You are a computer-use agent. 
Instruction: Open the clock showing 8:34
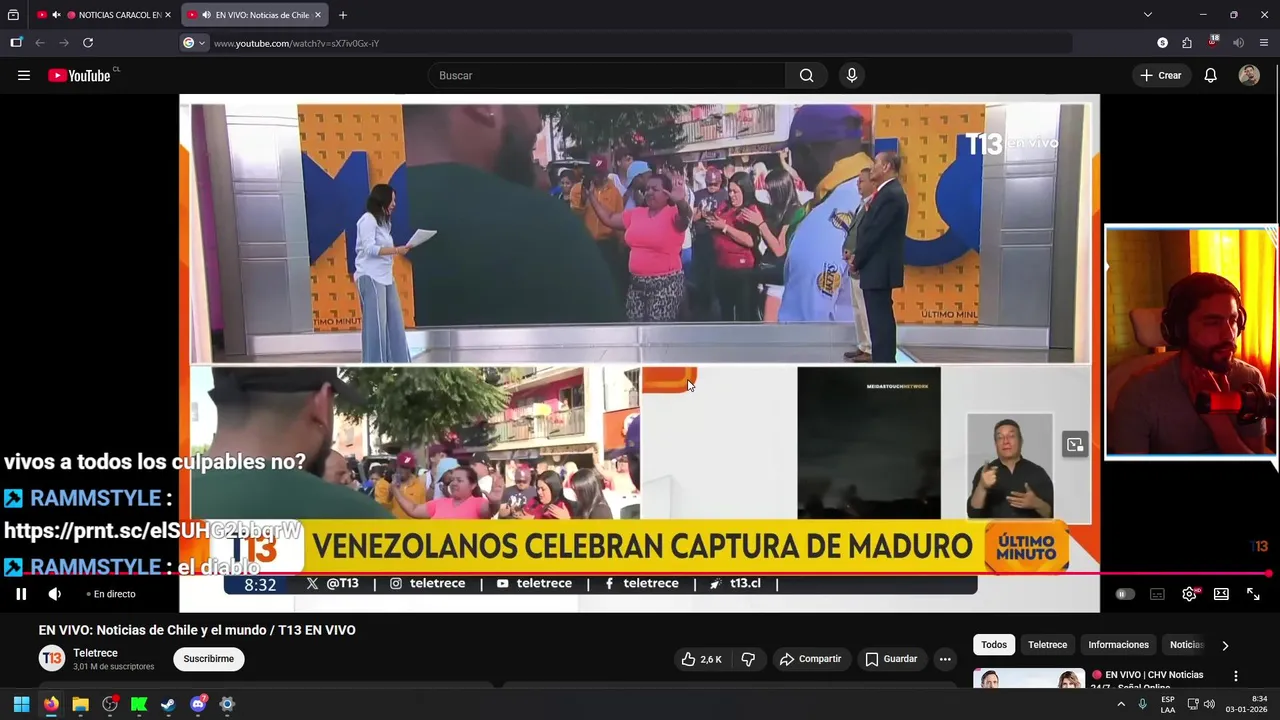point(1246,704)
